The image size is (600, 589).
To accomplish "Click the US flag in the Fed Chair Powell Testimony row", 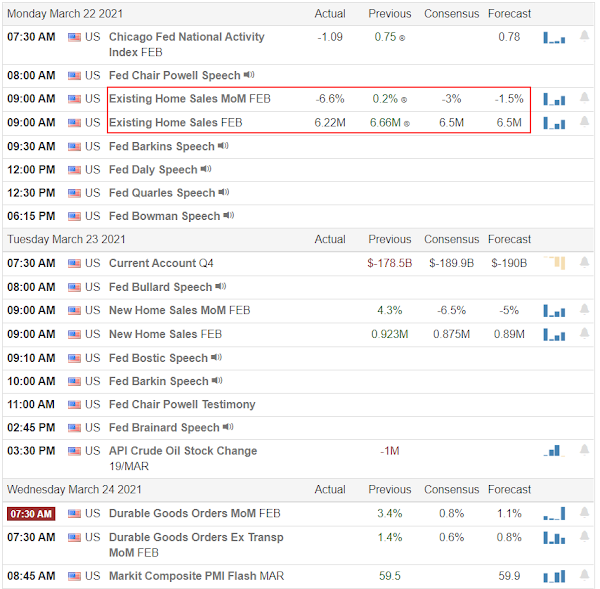I will (x=74, y=405).
